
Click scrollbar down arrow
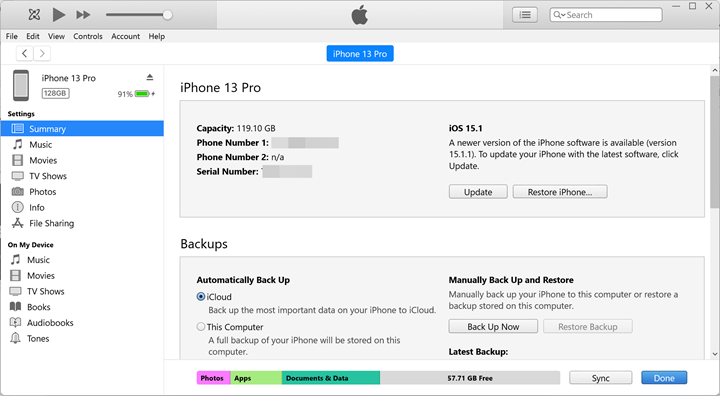point(715,354)
